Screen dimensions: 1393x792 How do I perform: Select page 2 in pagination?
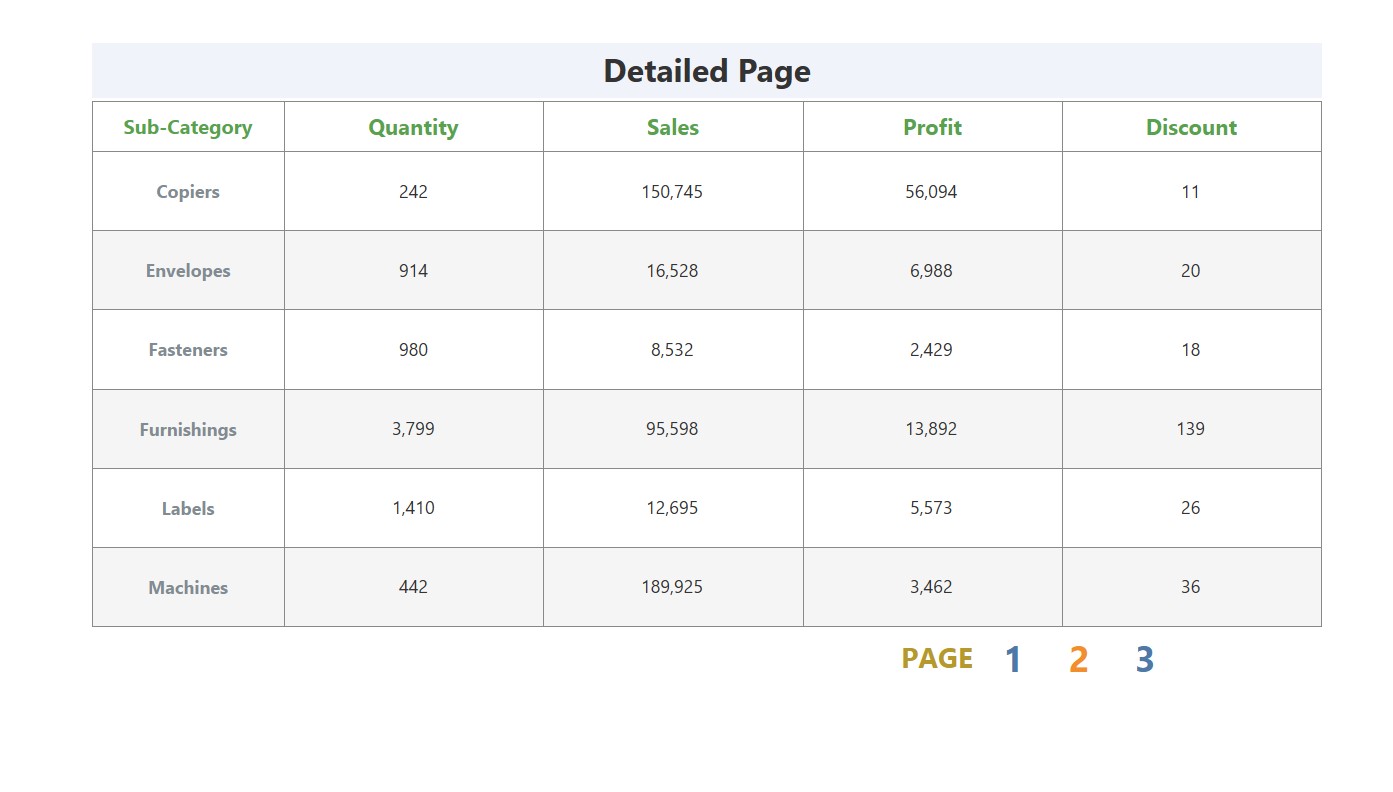(x=1078, y=660)
